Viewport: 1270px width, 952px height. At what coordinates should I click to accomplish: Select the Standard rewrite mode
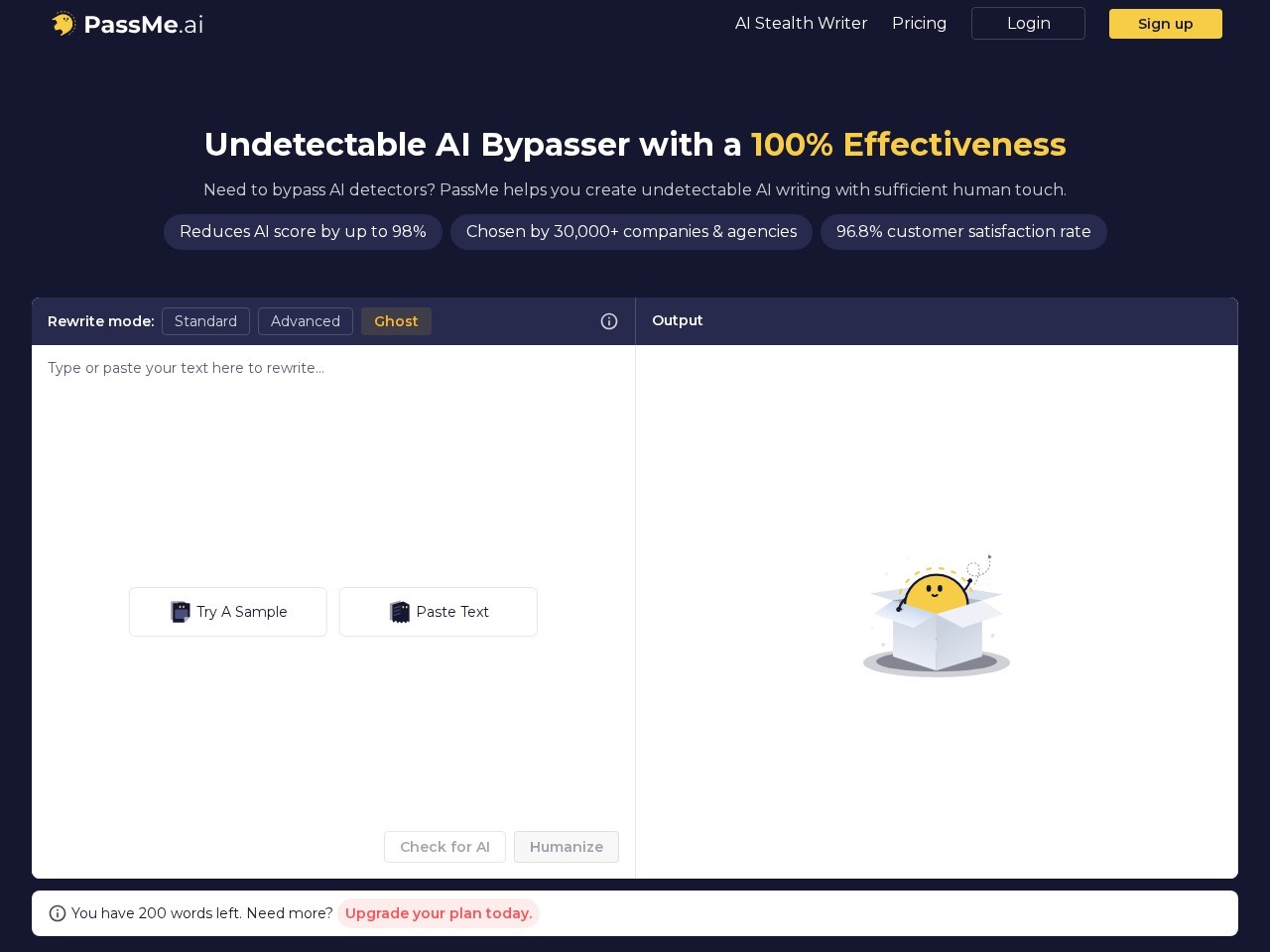(205, 321)
